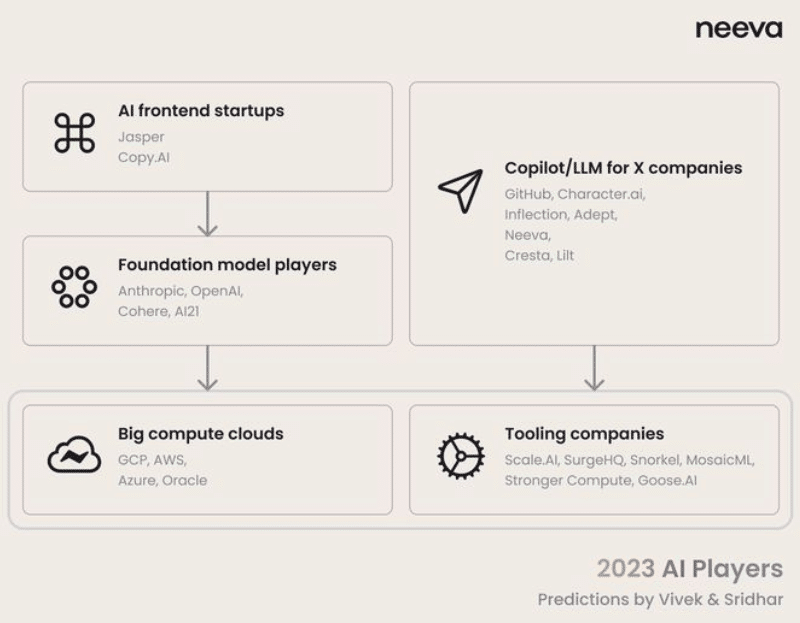Click the command symbol icon
The height and width of the screenshot is (623, 800).
click(x=74, y=133)
